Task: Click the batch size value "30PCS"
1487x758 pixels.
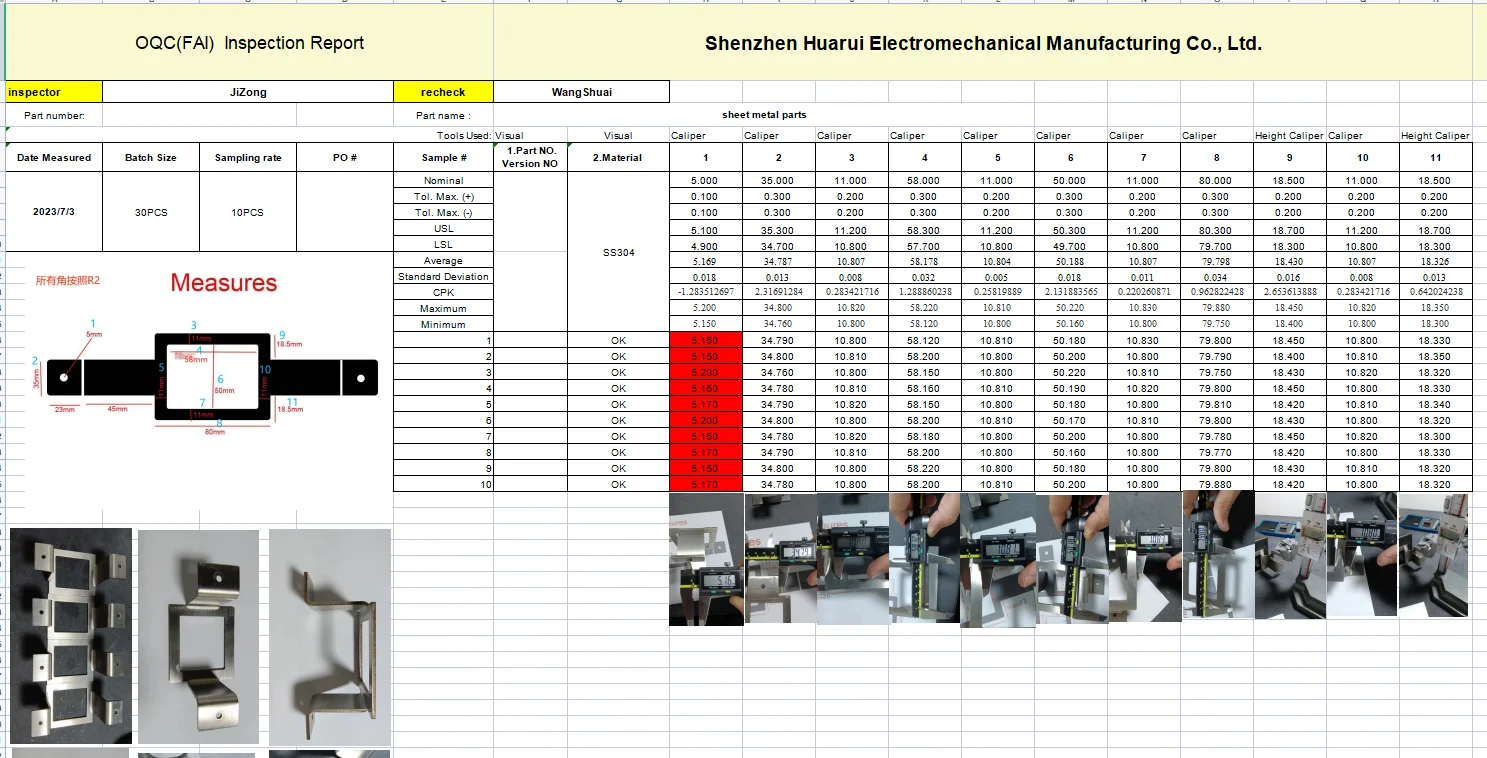Action: tap(151, 212)
